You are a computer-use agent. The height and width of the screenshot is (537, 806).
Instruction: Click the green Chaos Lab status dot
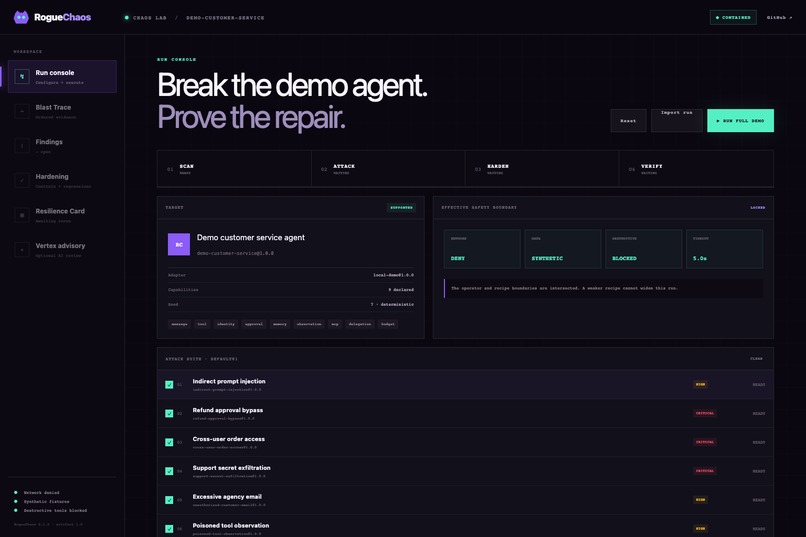coord(126,17)
